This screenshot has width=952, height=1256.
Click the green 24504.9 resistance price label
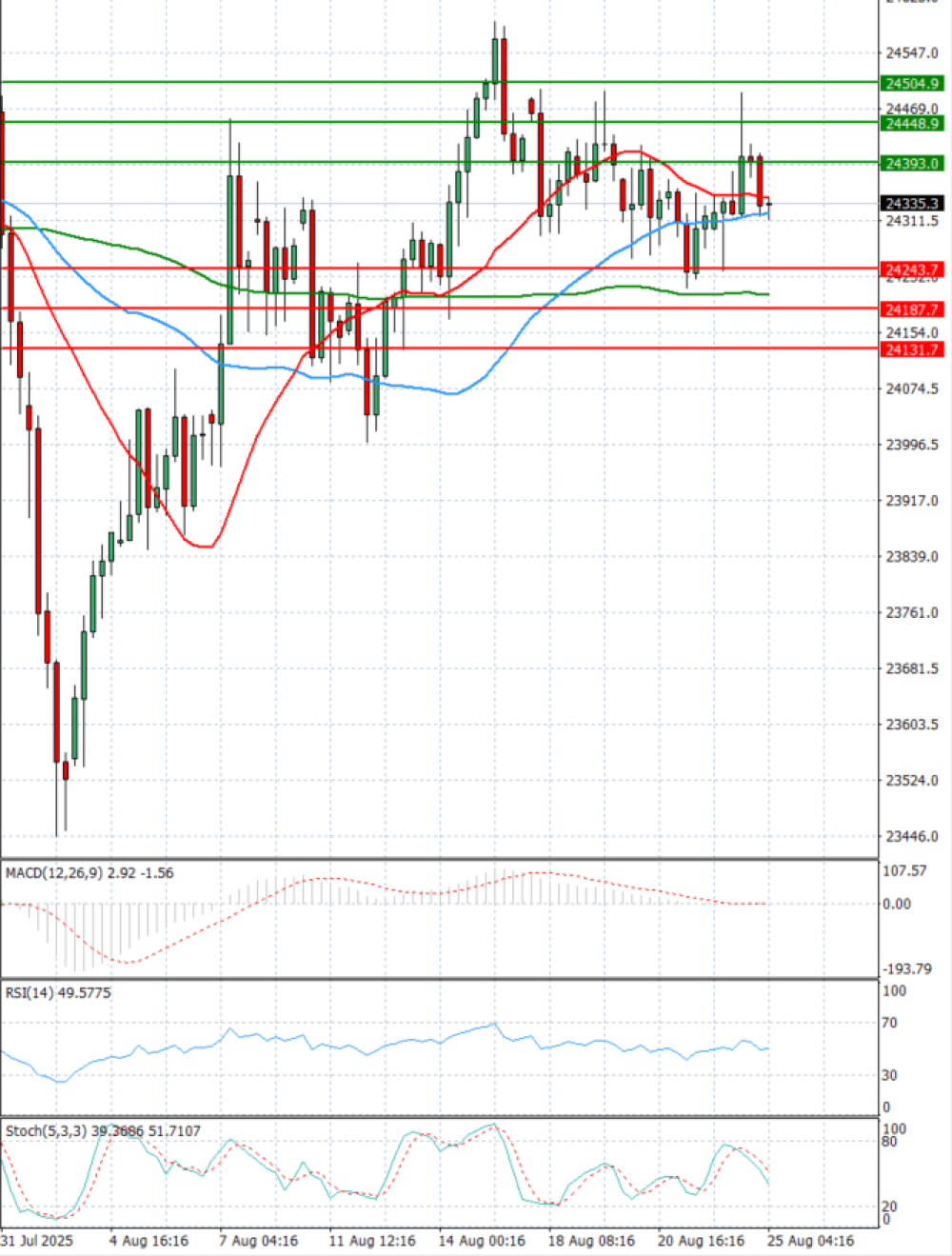click(911, 84)
